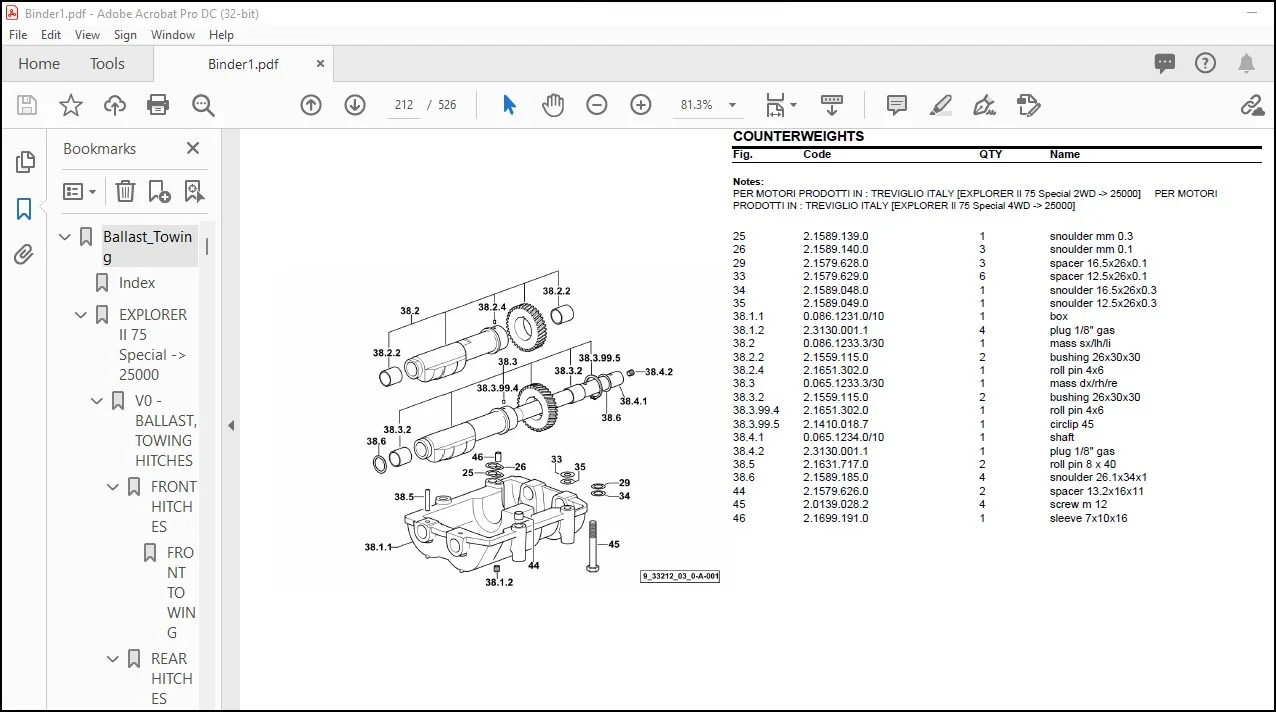Viewport: 1276px width, 712px height.
Task: Close the Binder1.pdf tab
Action: pos(320,63)
